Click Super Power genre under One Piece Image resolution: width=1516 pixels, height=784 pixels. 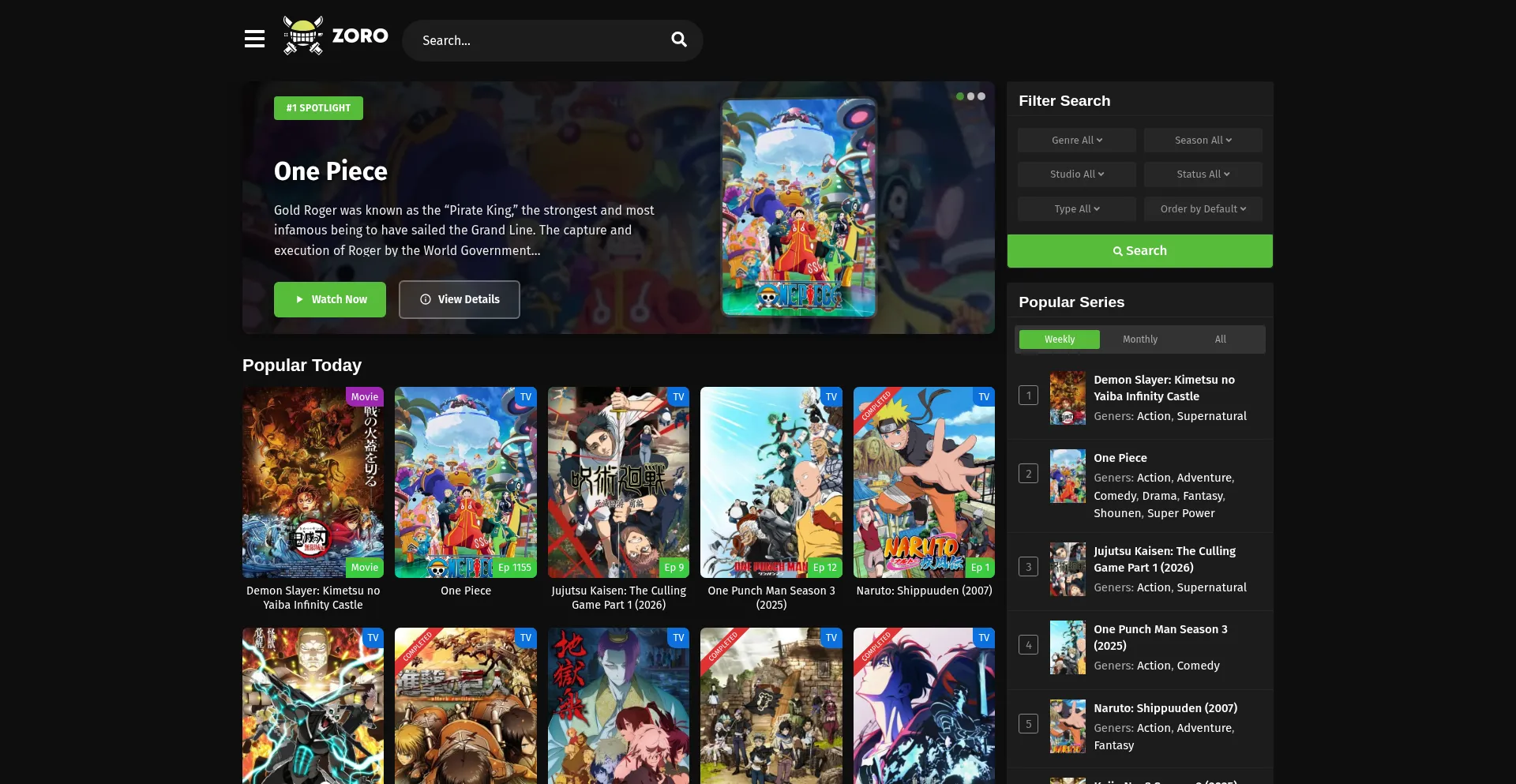click(x=1181, y=513)
